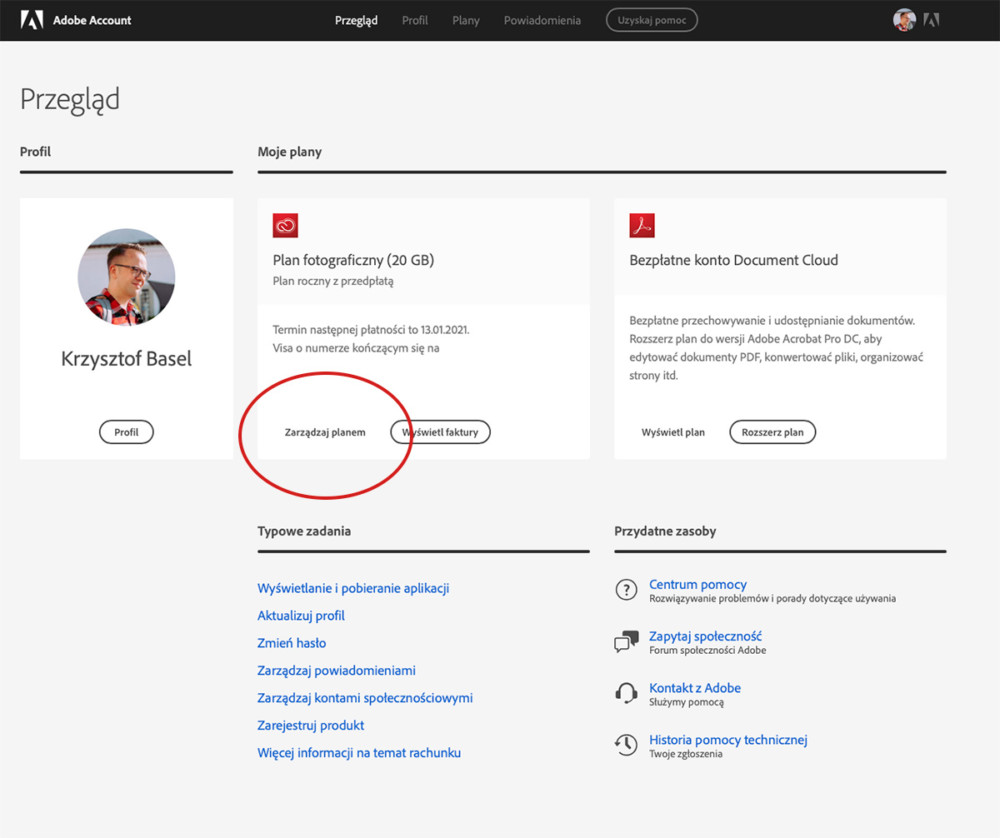The height and width of the screenshot is (838, 1000).
Task: Open the Kontakt z Adobe link
Action: 695,687
